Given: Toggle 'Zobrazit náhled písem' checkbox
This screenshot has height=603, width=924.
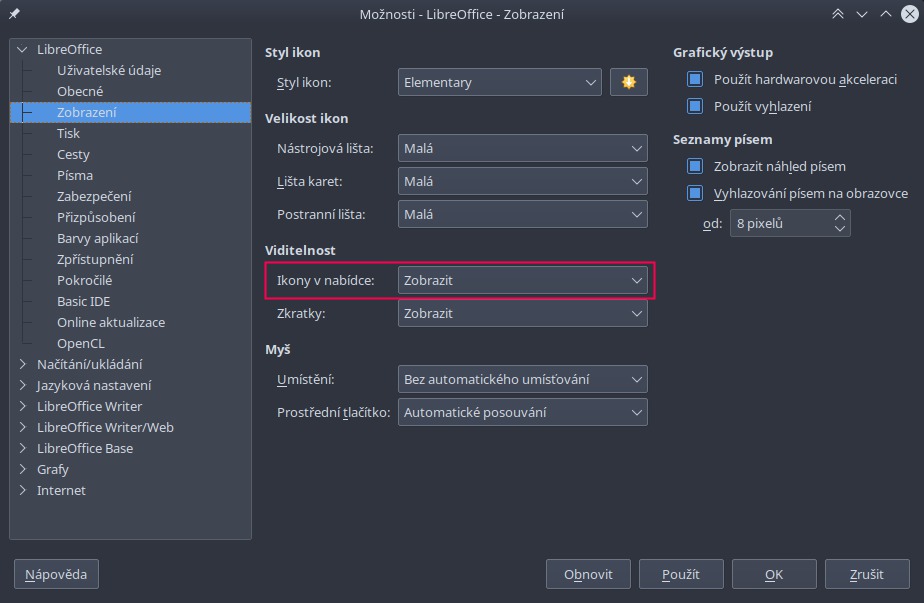Looking at the screenshot, I should 695,166.
